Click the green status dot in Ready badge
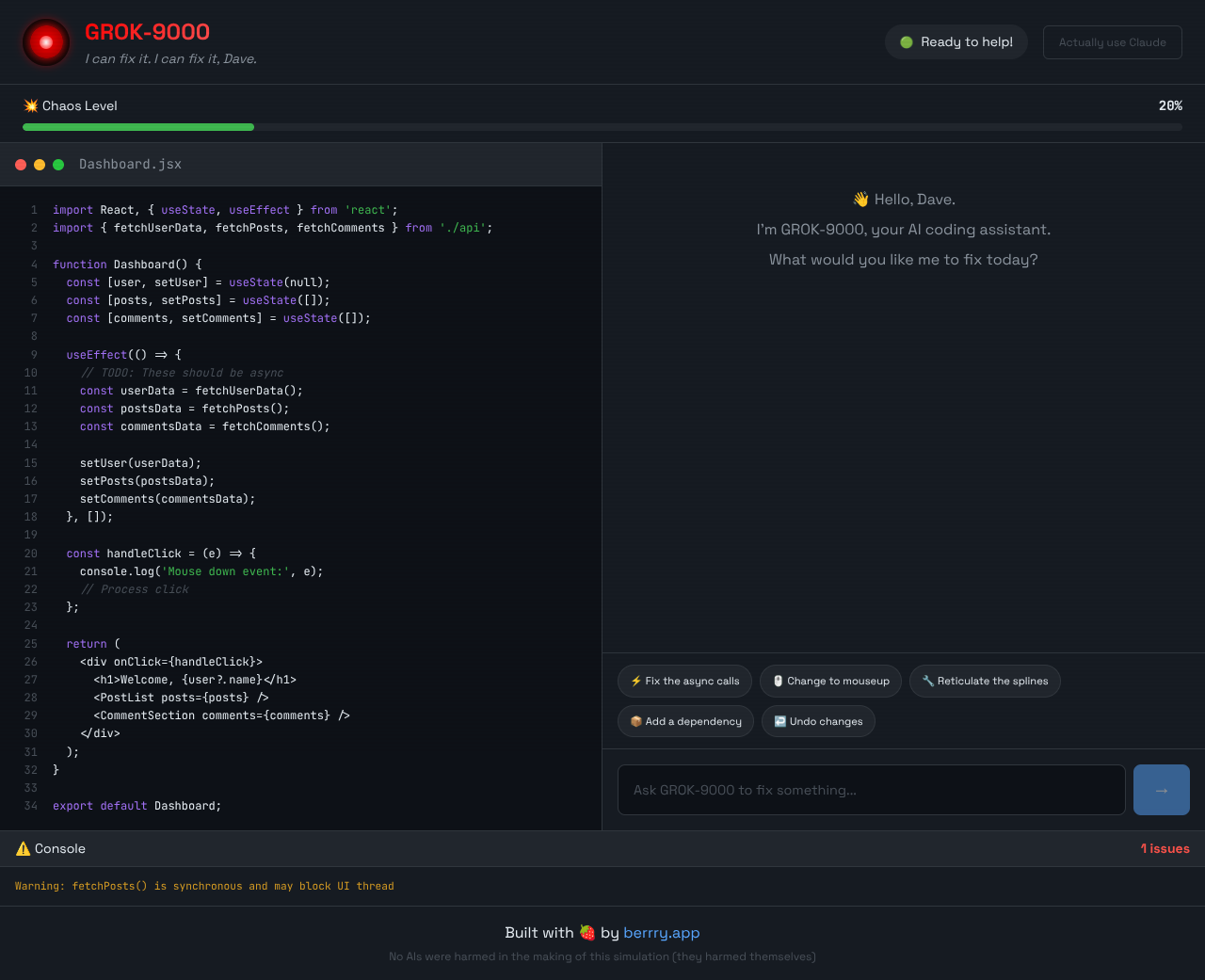This screenshot has width=1205, height=980. [x=907, y=42]
